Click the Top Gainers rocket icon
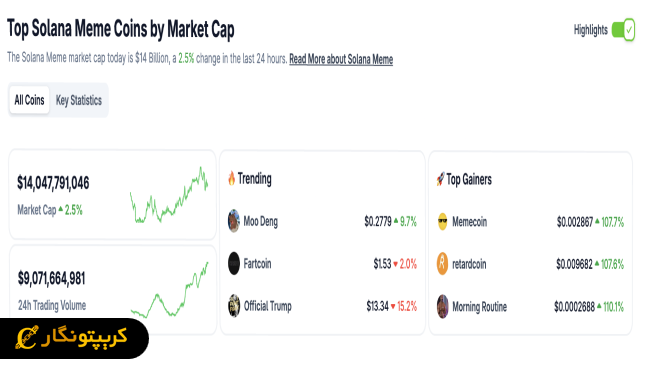 pyautogui.click(x=440, y=179)
